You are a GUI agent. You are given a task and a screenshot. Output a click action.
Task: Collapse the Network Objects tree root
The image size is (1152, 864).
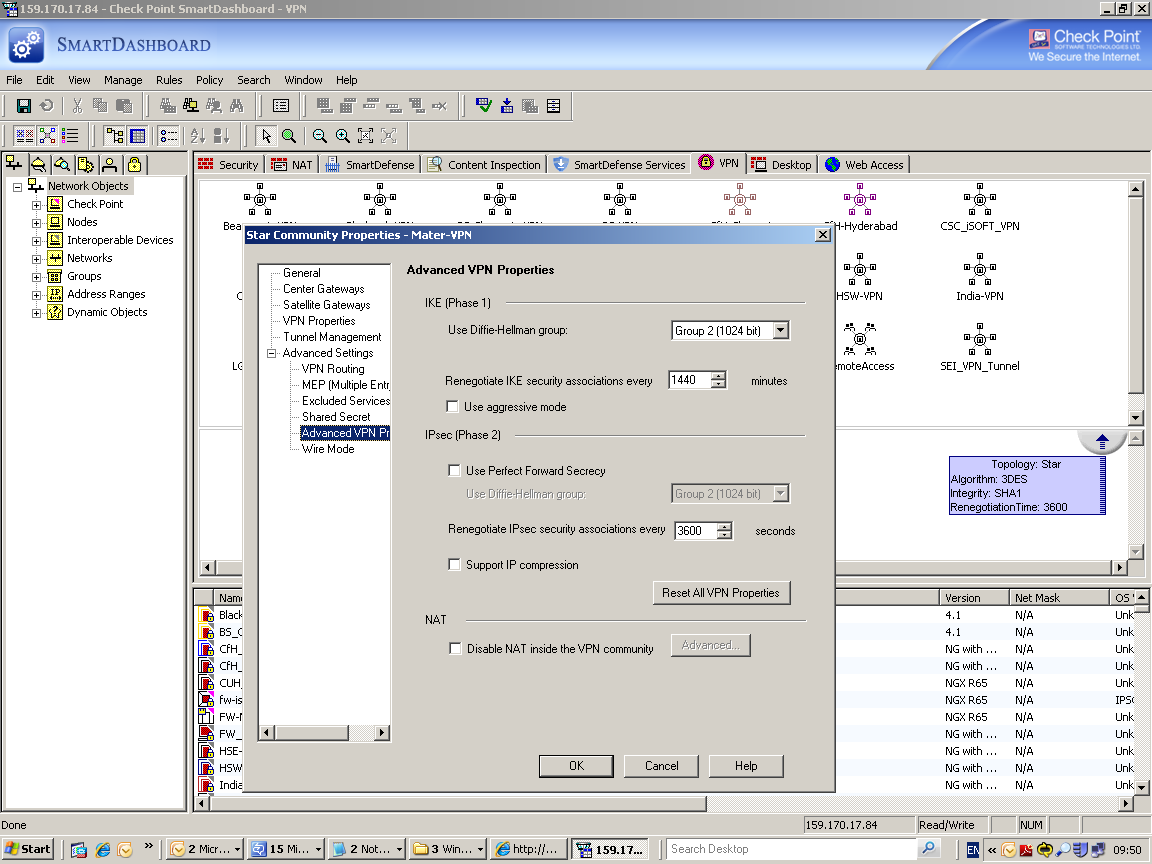click(x=17, y=187)
